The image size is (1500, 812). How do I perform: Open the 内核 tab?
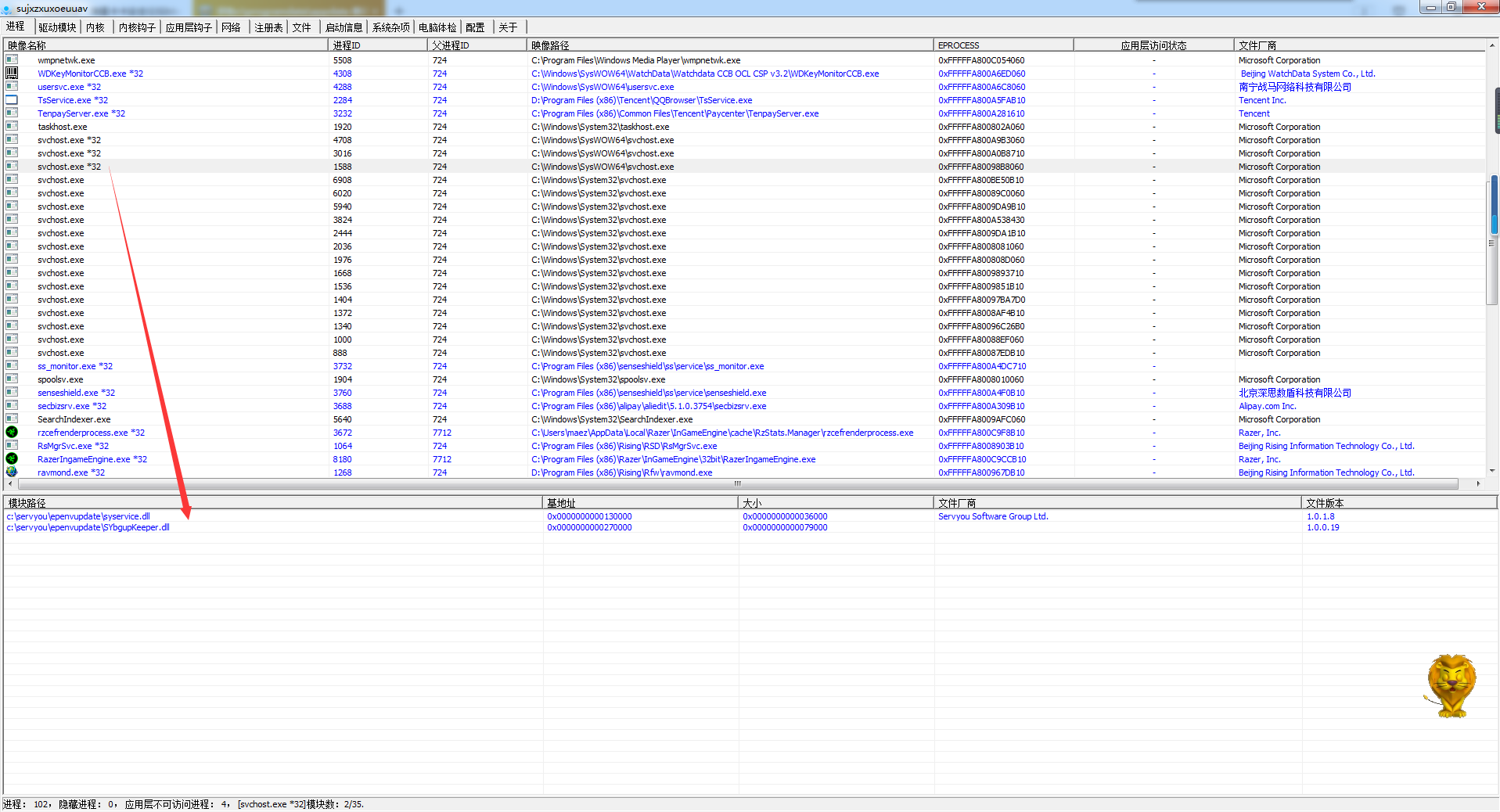(x=95, y=27)
